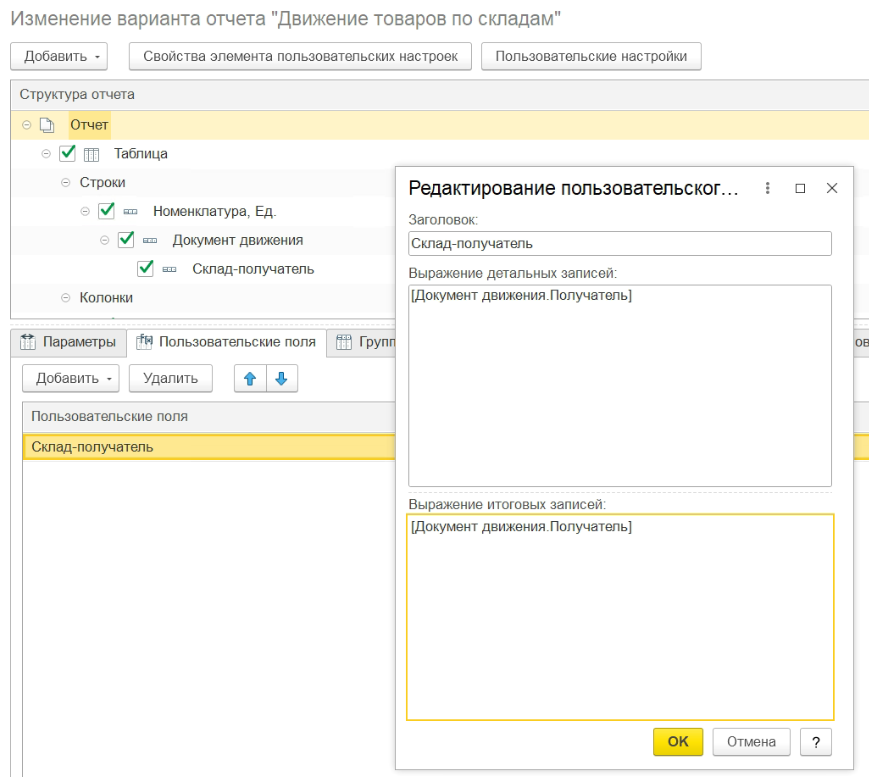Screen dimensions: 869x777
Task: Collapse the Номенклатура, Ед. grouping
Action: 85,211
